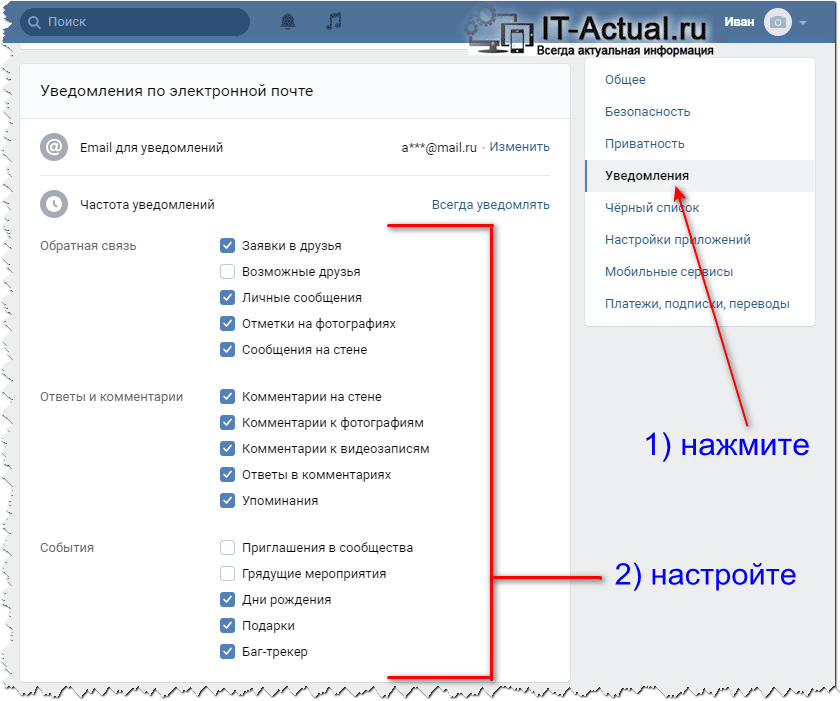The image size is (840, 701).
Task: Check Возможные друзья
Action: [228, 272]
